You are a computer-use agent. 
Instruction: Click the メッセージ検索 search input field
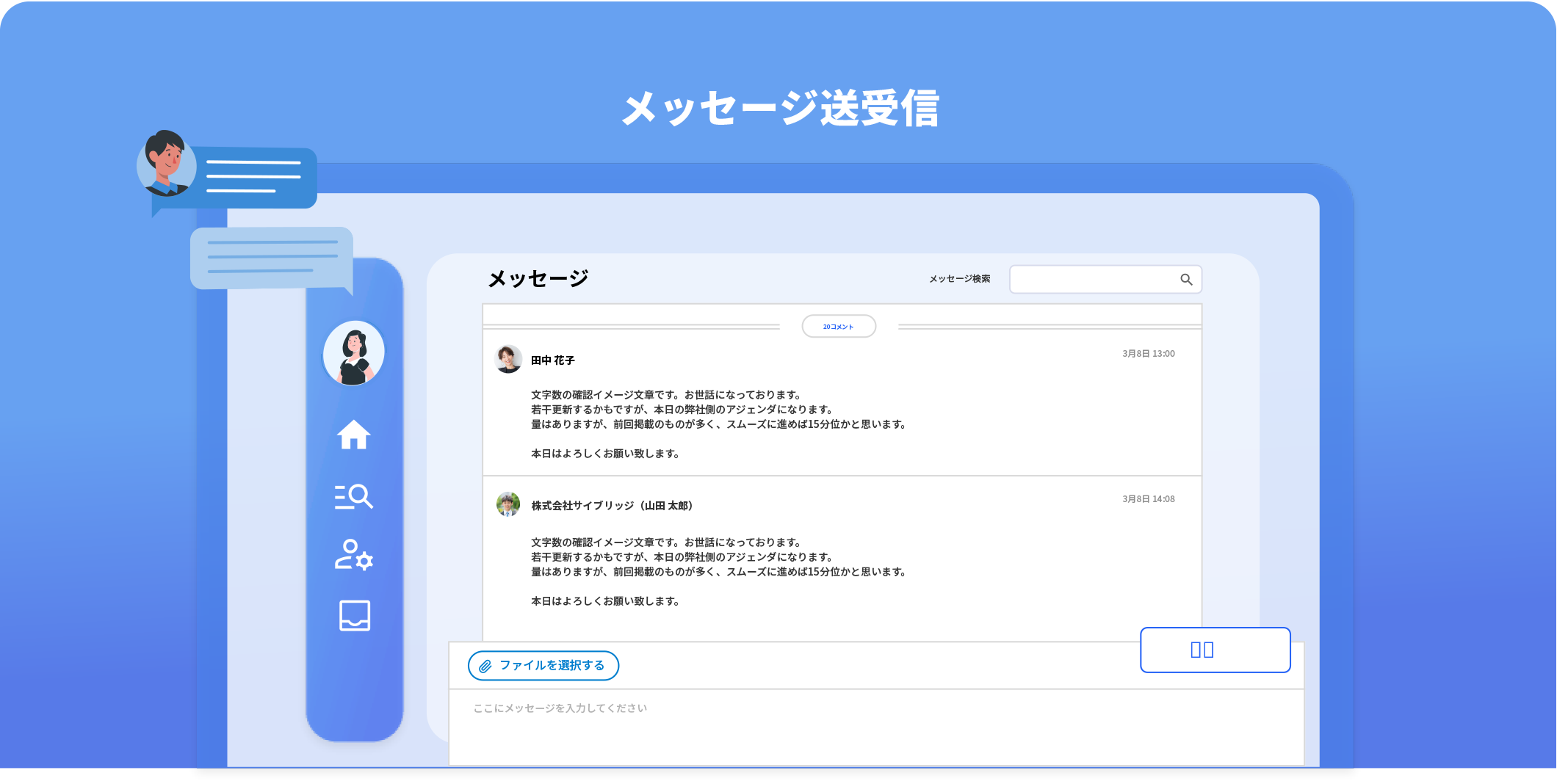click(x=1105, y=280)
